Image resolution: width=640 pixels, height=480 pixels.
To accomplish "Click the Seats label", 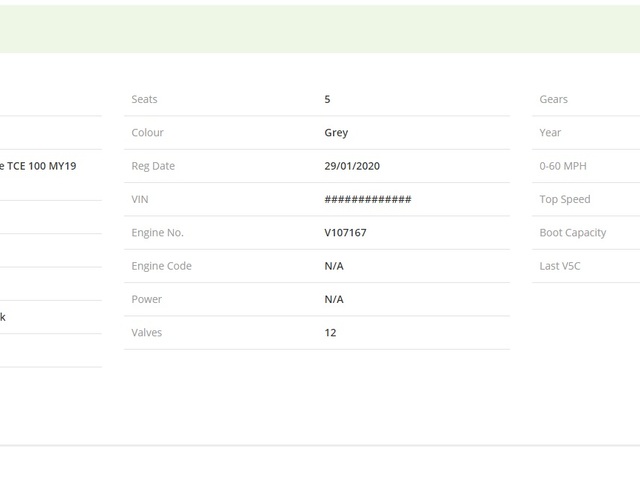I will click(144, 99).
